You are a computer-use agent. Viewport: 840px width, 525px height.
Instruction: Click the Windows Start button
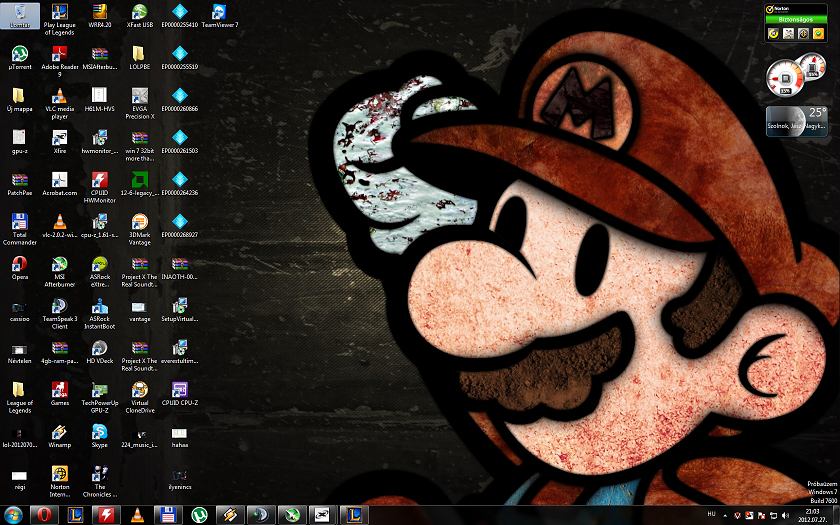point(14,515)
